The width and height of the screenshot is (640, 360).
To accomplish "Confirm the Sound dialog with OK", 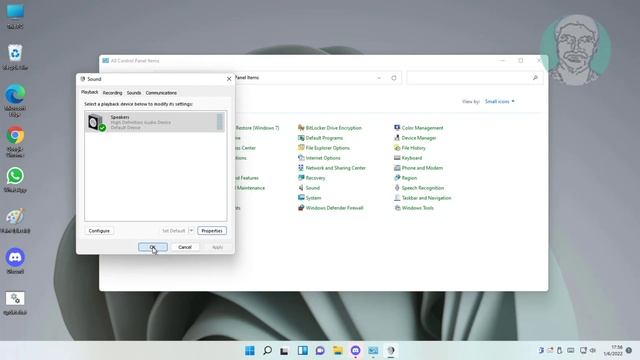I will (x=153, y=247).
